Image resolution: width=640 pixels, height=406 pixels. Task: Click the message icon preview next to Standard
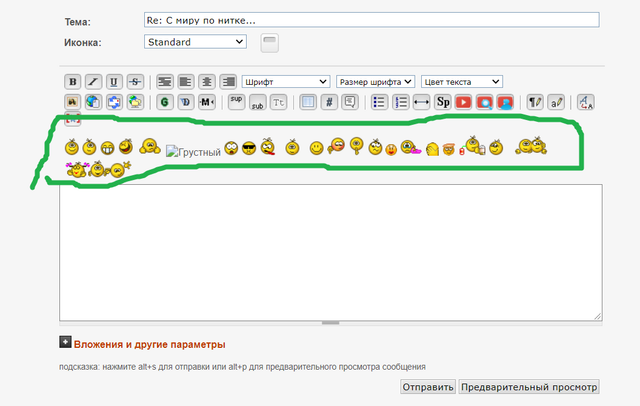(x=270, y=43)
